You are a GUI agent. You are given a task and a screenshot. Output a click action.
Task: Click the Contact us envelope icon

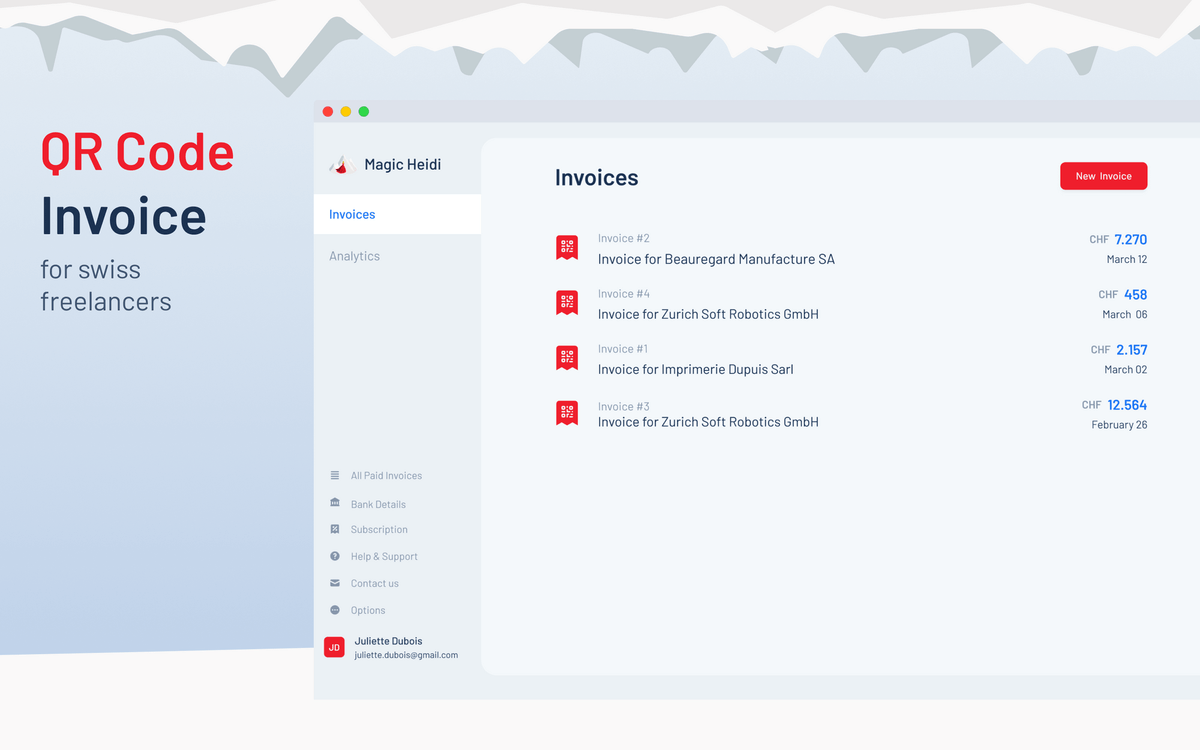[x=334, y=583]
